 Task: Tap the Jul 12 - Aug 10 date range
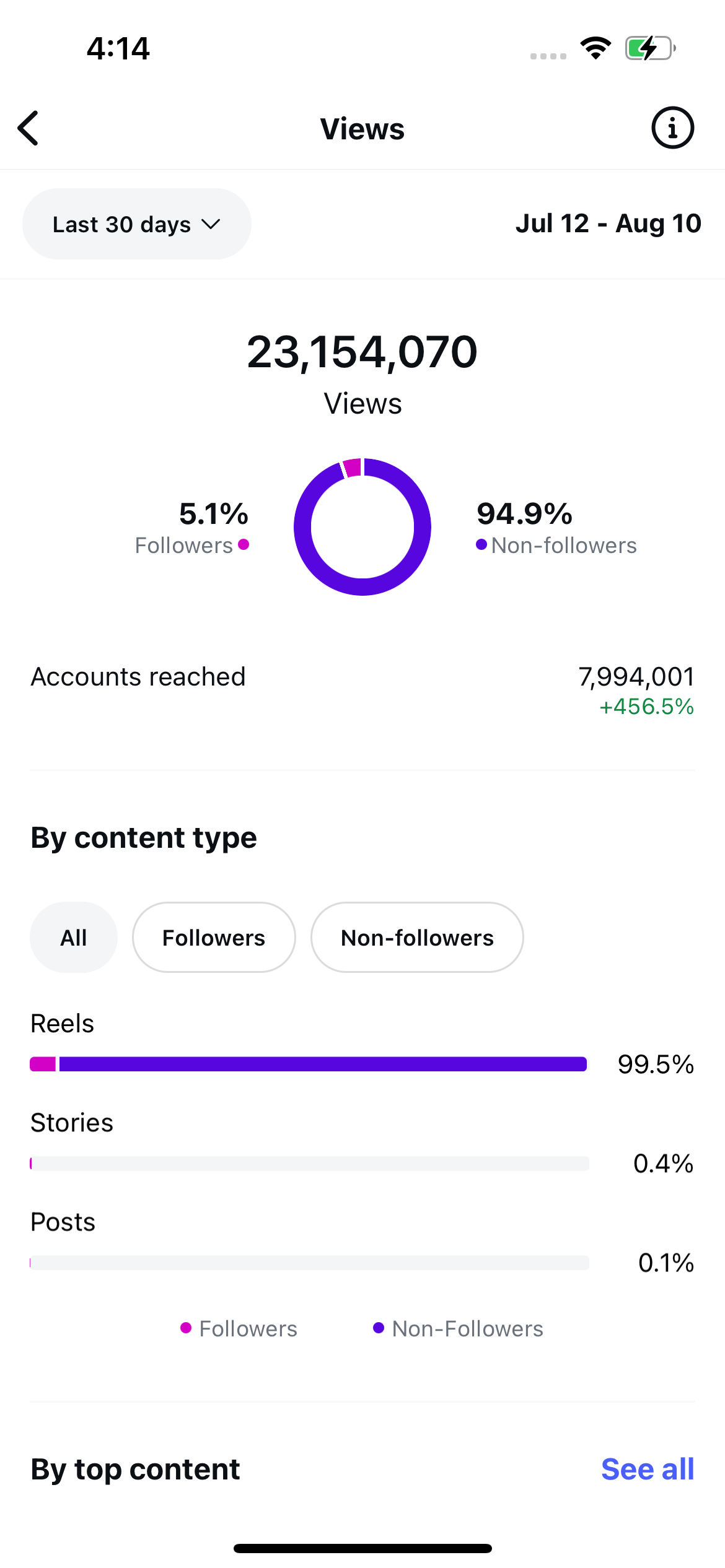click(x=608, y=224)
